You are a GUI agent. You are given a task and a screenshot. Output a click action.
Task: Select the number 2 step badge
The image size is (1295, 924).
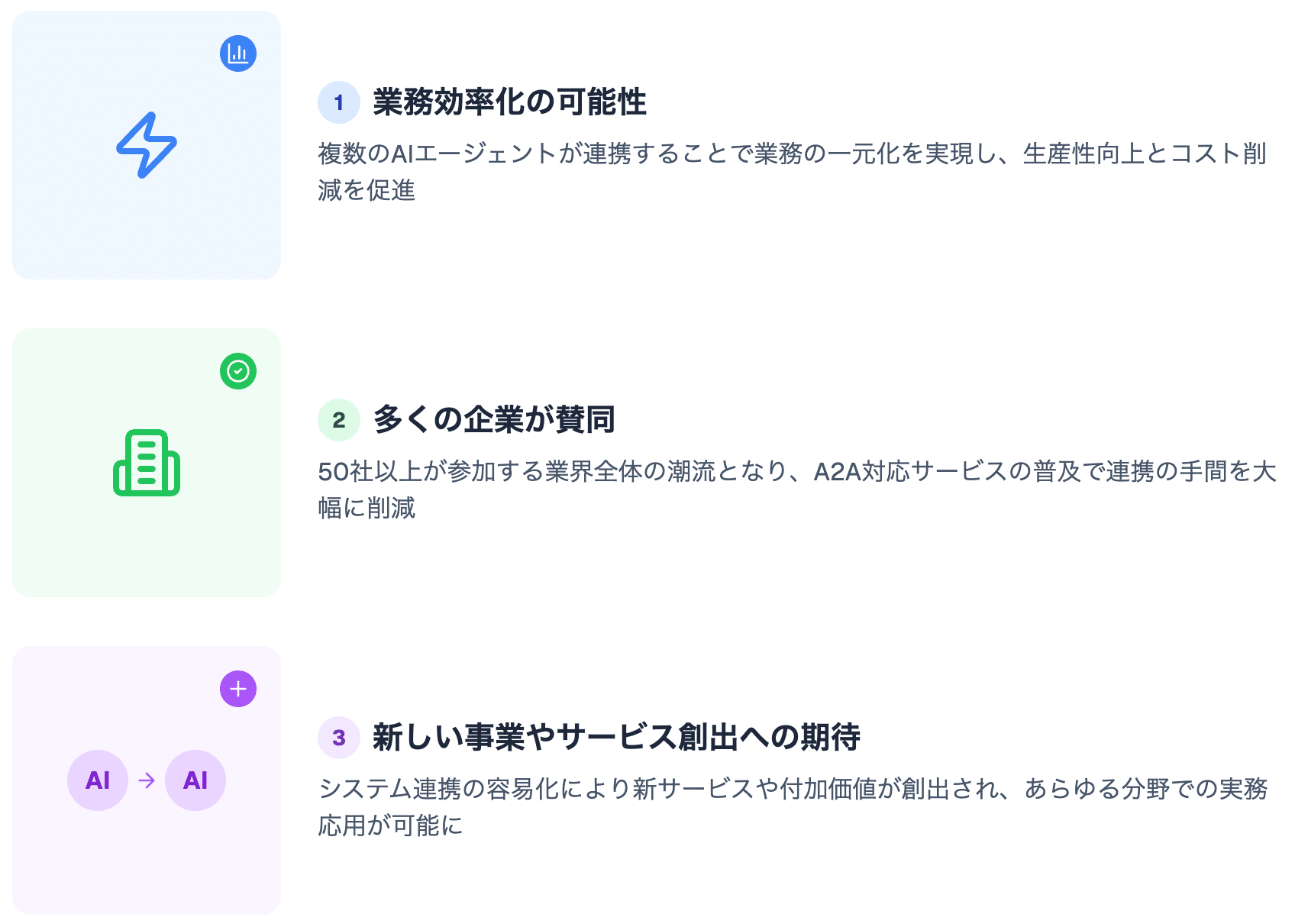pos(339,420)
